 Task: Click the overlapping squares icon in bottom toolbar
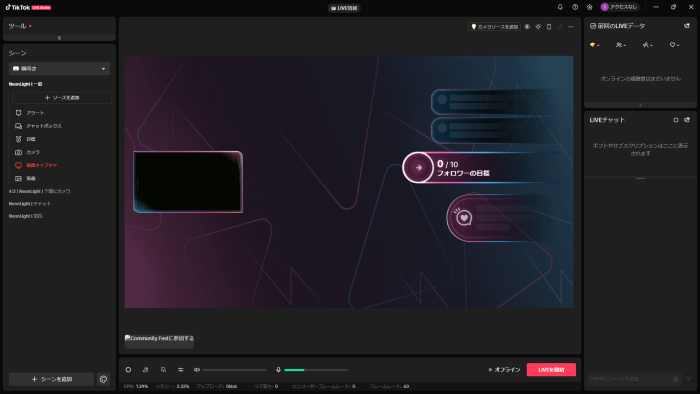coord(163,369)
